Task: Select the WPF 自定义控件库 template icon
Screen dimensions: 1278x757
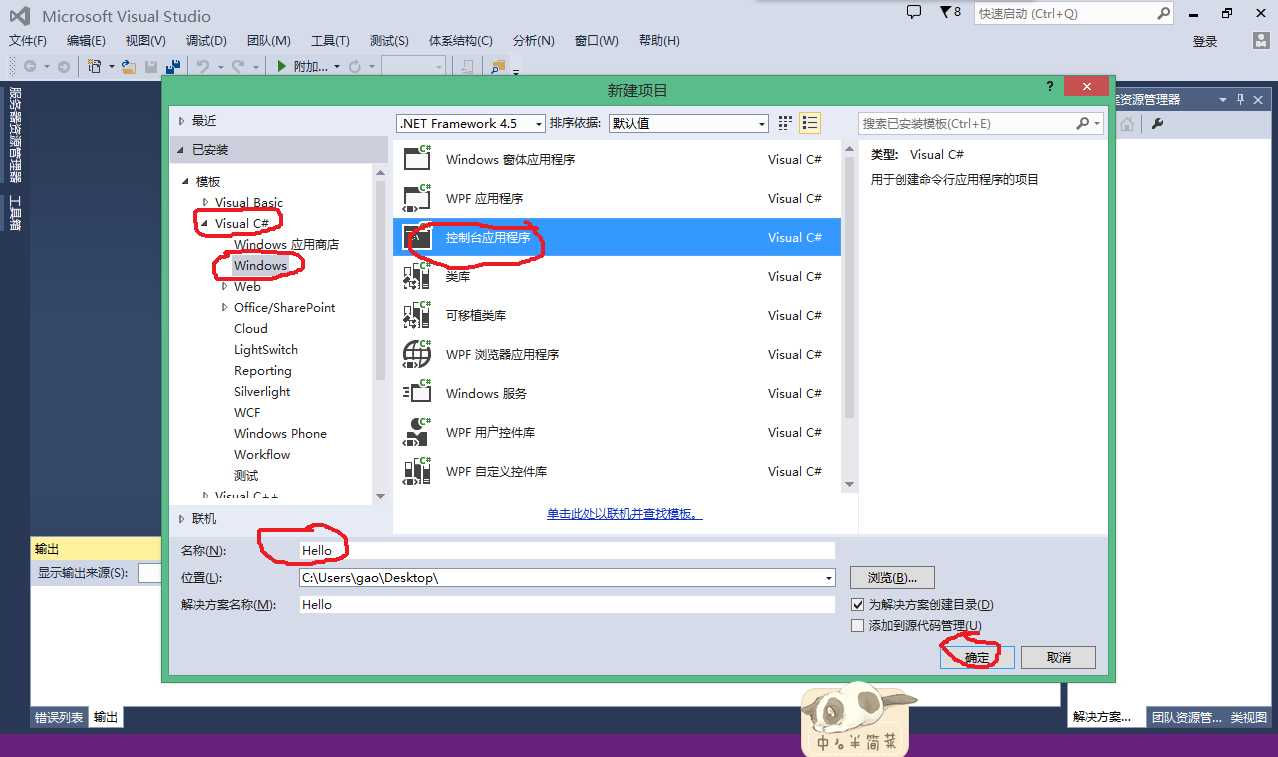Action: point(416,471)
